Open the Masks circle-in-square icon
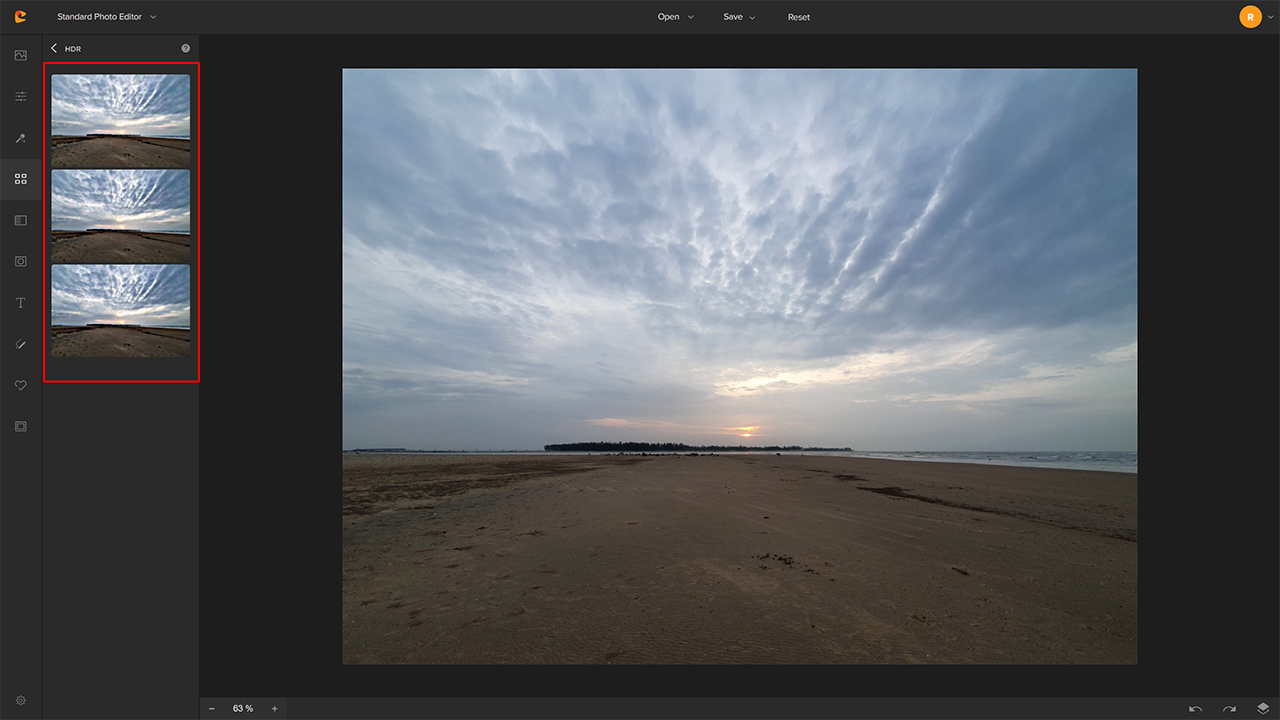 tap(20, 261)
